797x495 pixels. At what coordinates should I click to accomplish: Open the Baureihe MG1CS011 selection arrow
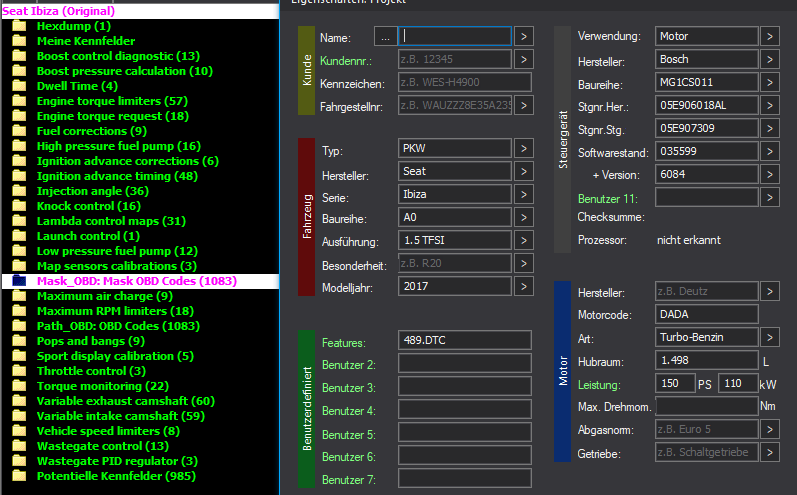pos(770,82)
